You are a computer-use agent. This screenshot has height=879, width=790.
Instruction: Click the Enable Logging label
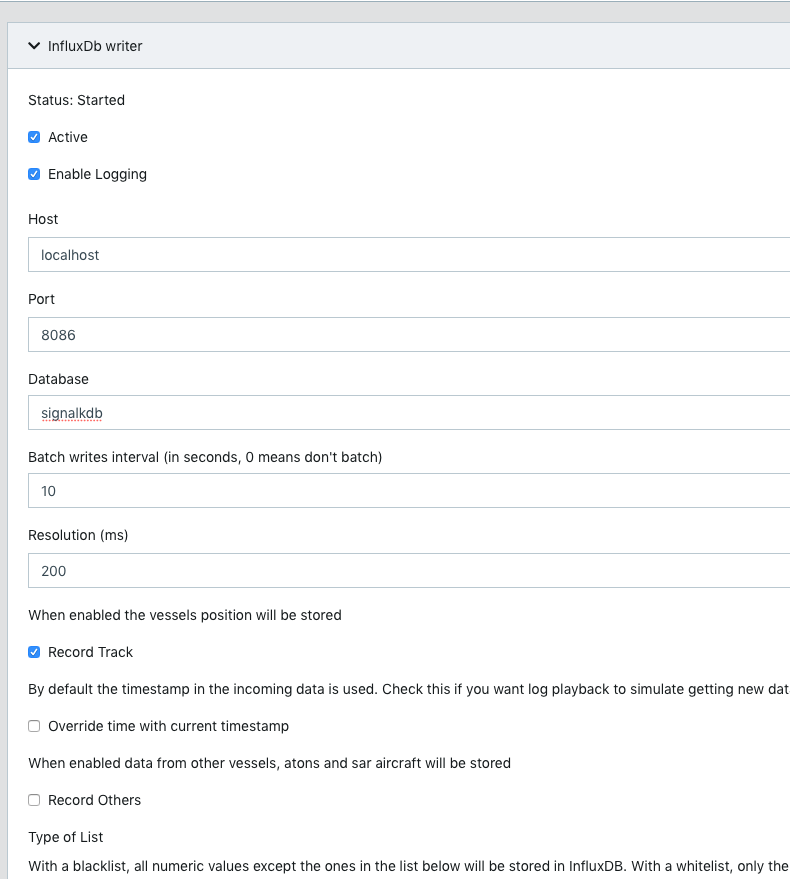pyautogui.click(x=97, y=173)
